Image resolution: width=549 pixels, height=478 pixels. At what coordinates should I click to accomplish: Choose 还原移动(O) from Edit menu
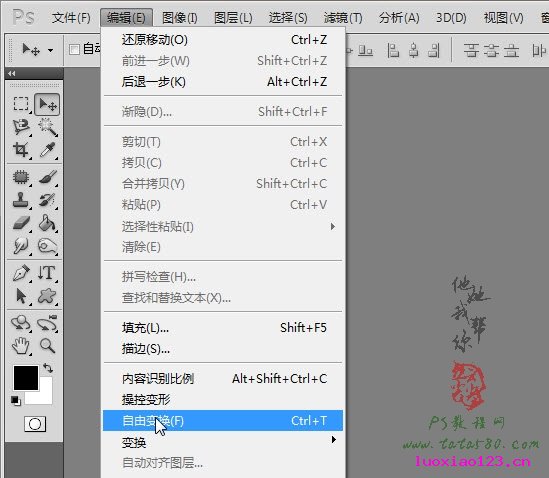(223, 40)
